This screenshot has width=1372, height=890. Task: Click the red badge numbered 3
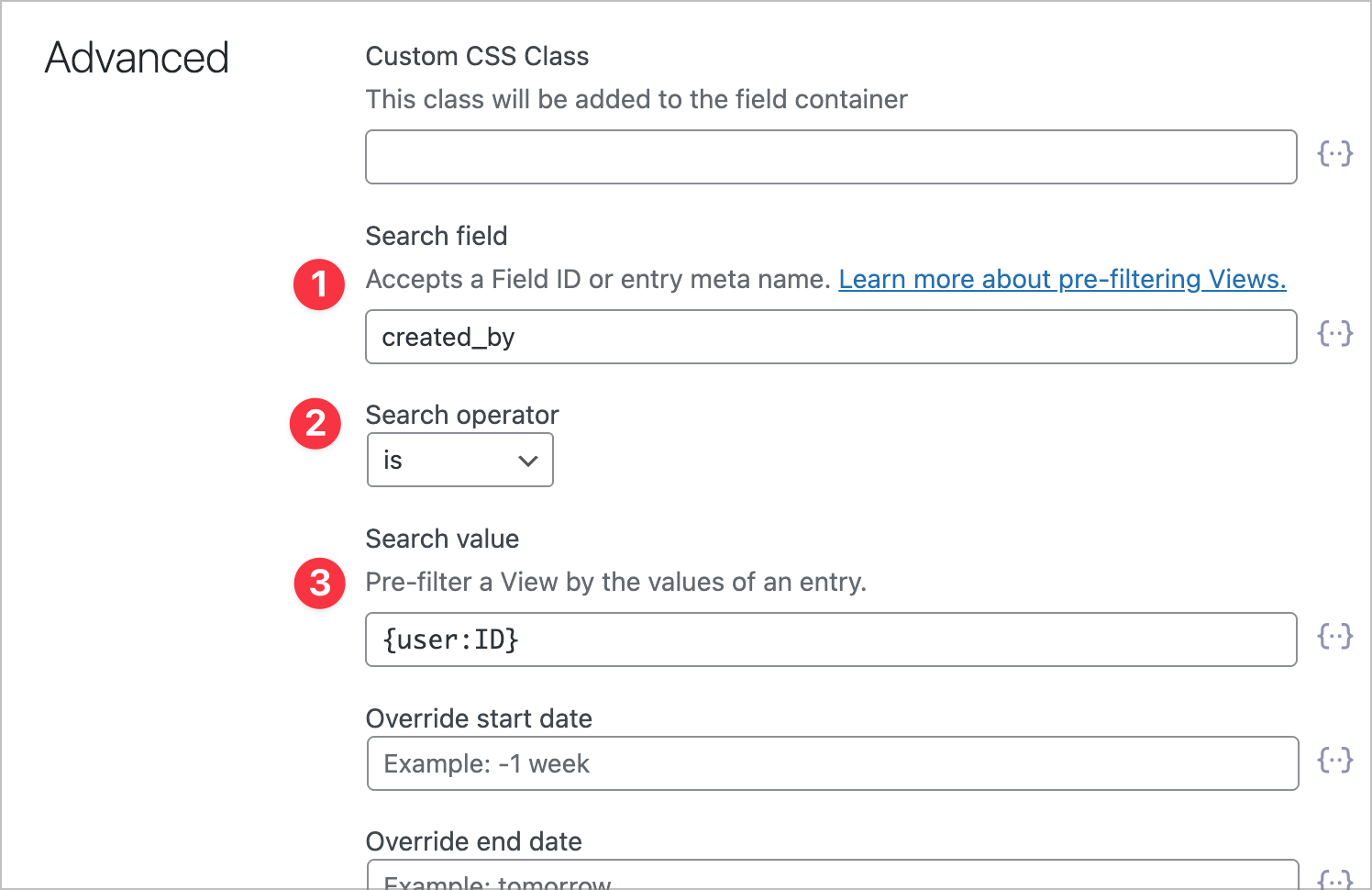tap(318, 584)
